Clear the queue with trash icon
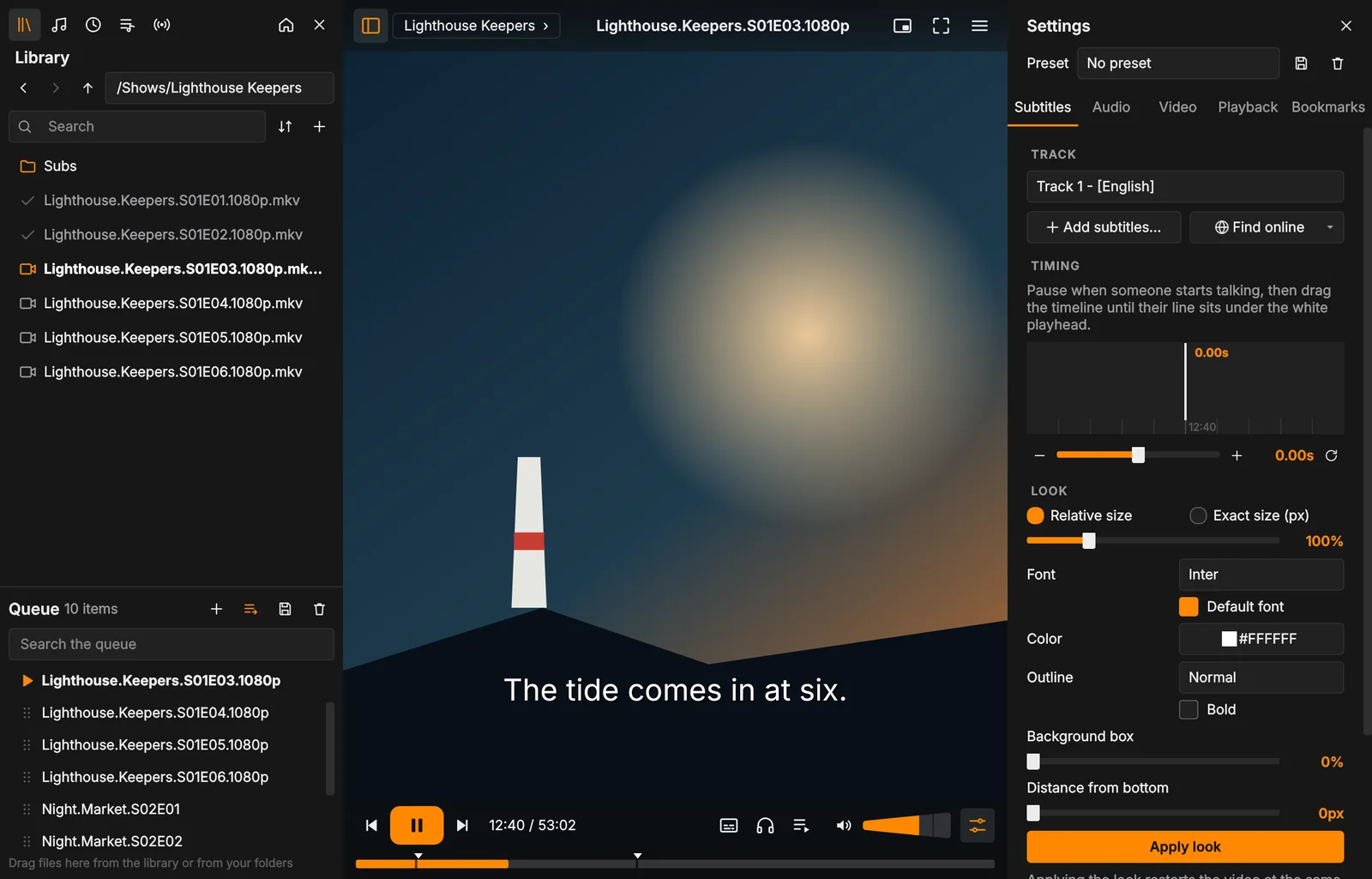 (320, 609)
